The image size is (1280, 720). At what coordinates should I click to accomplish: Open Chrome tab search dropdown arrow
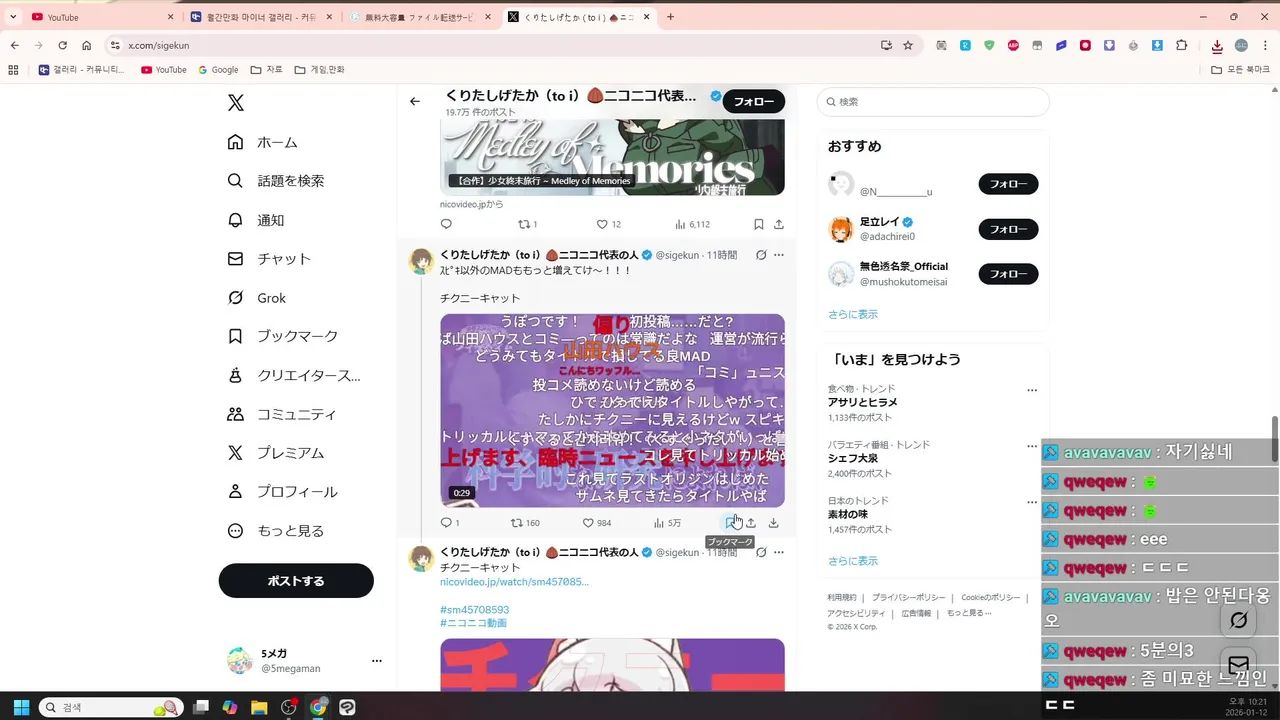(13, 17)
